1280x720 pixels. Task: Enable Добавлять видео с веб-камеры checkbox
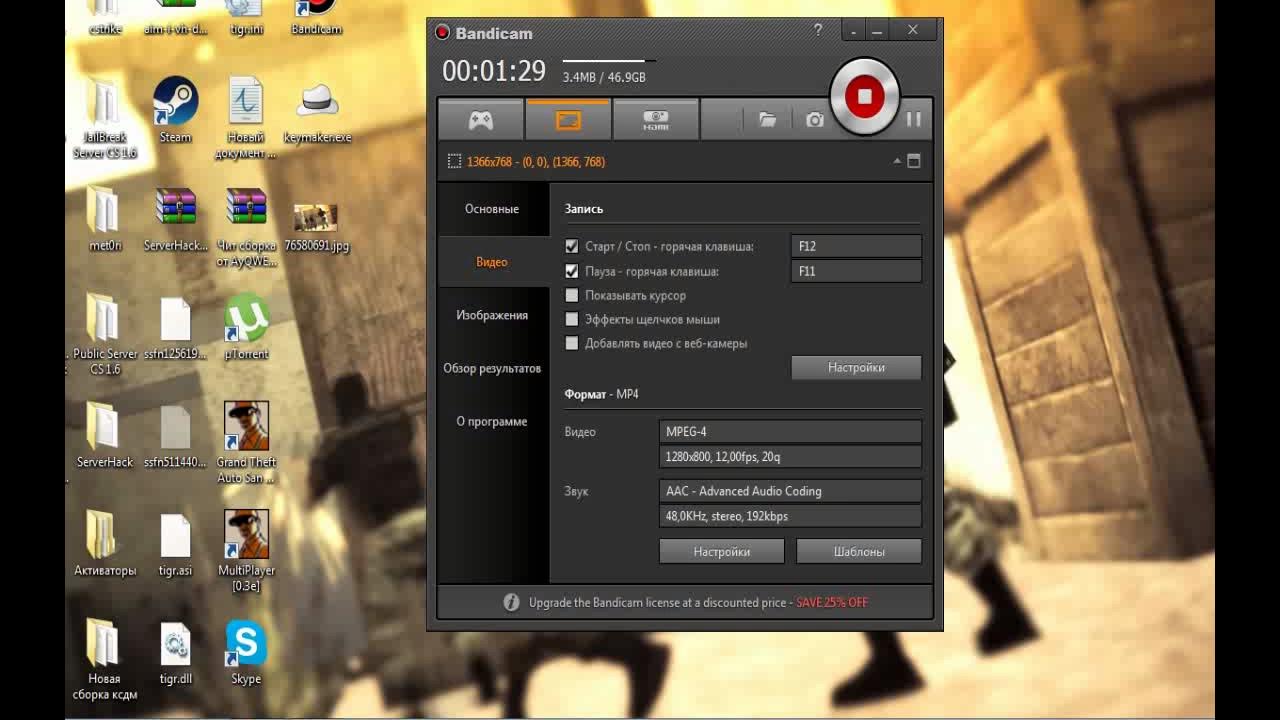pyautogui.click(x=572, y=343)
